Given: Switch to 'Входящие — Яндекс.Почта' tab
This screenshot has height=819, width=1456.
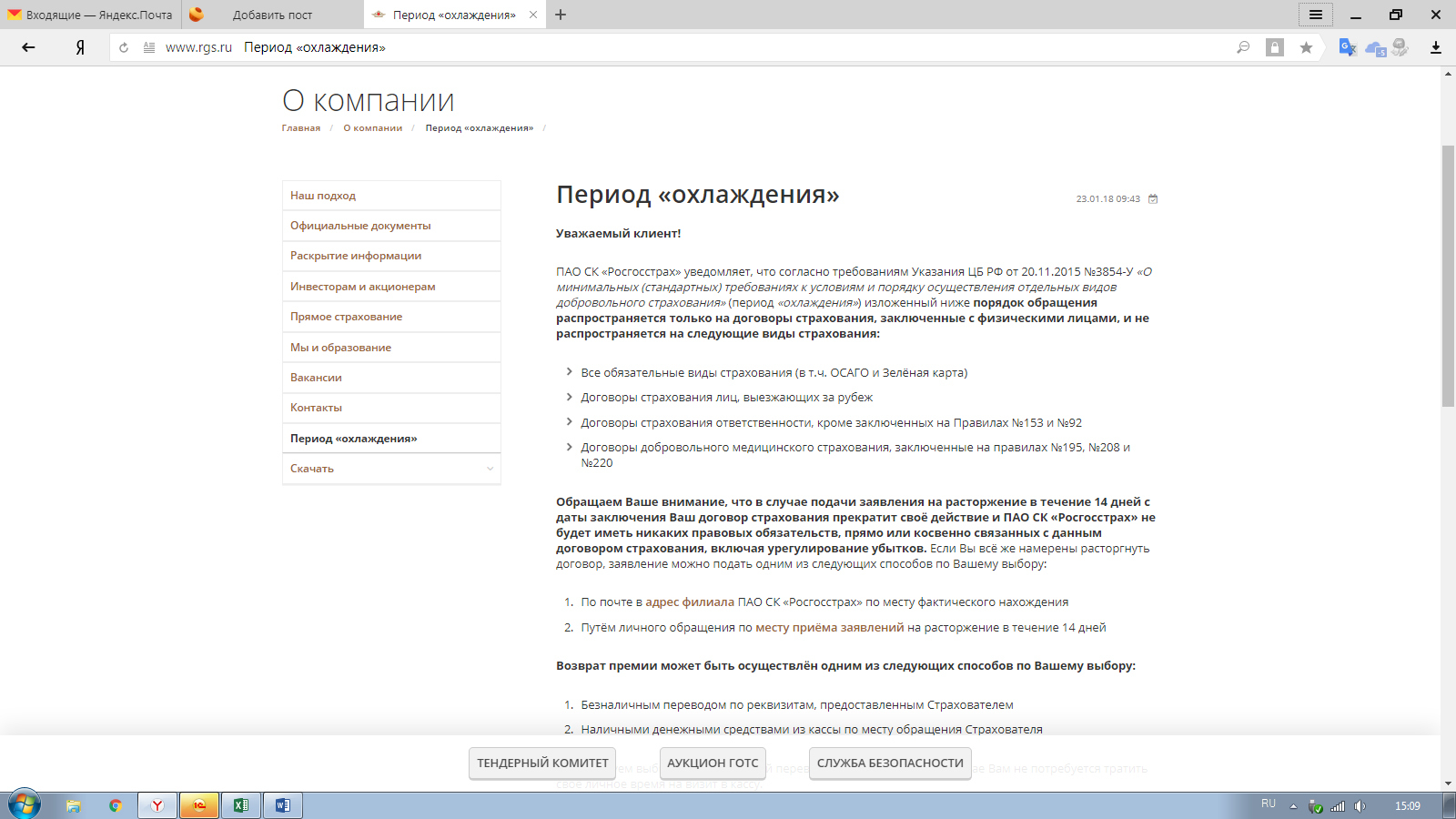Looking at the screenshot, I should click(91, 15).
